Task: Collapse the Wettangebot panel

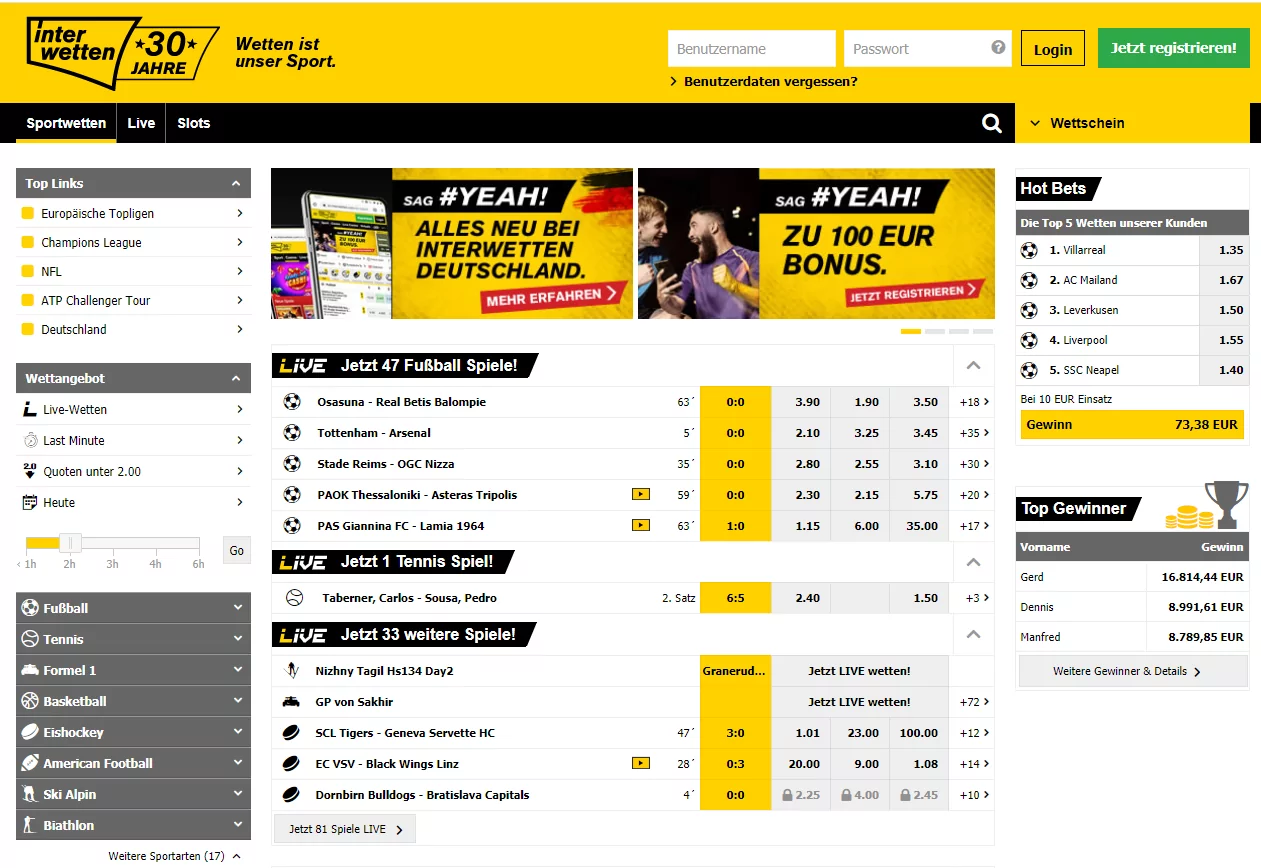Action: coord(236,378)
